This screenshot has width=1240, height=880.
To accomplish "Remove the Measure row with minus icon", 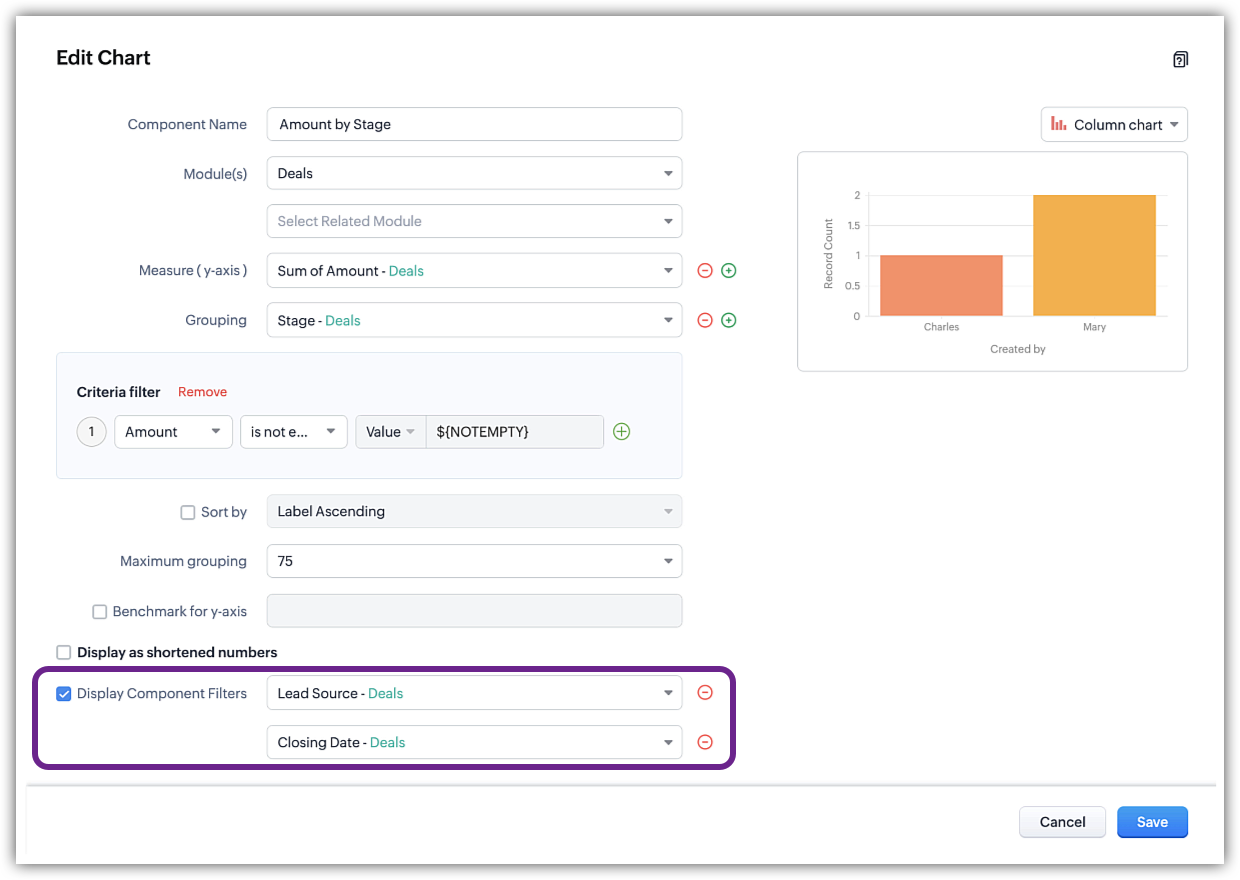I will [705, 271].
